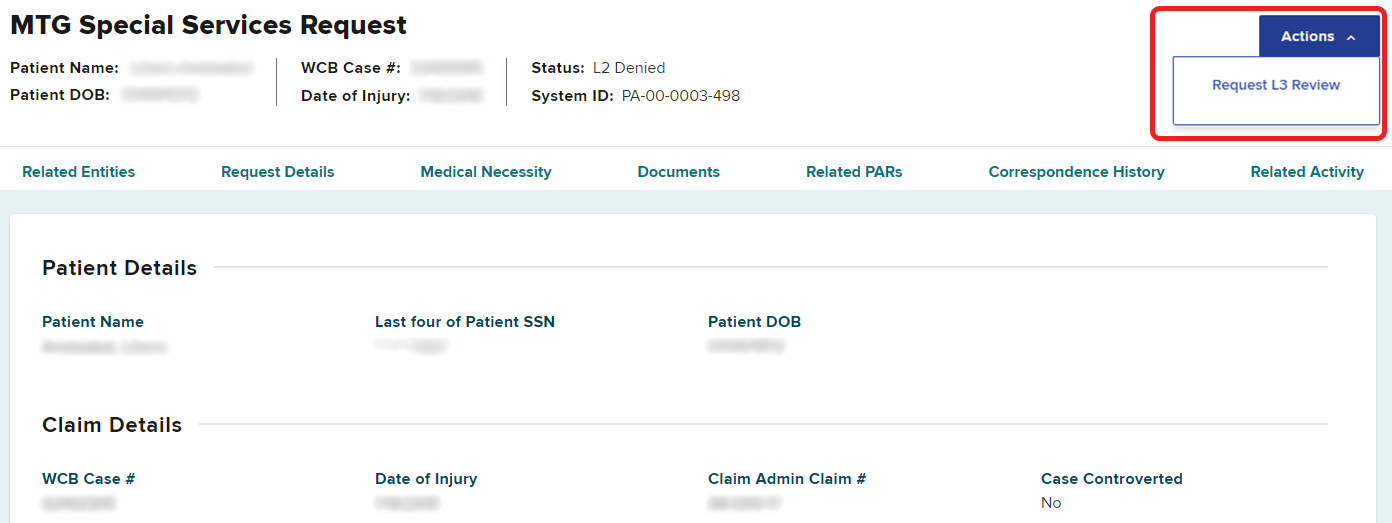Click the Patient Details section heading
The image size is (1392, 523).
(x=119, y=268)
